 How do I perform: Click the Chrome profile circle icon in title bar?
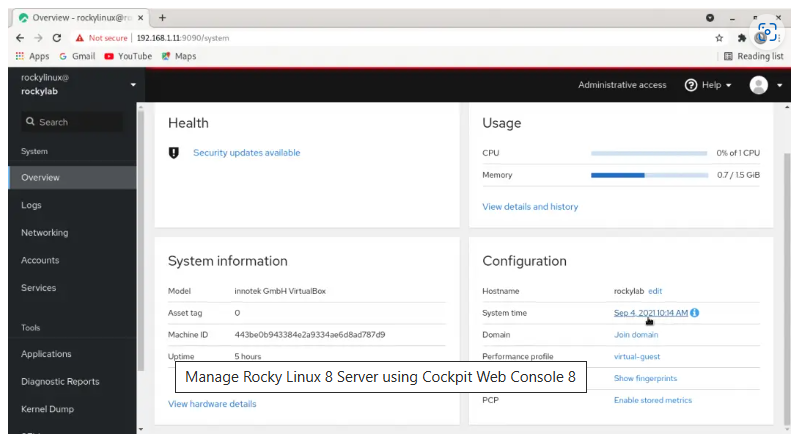pos(710,18)
